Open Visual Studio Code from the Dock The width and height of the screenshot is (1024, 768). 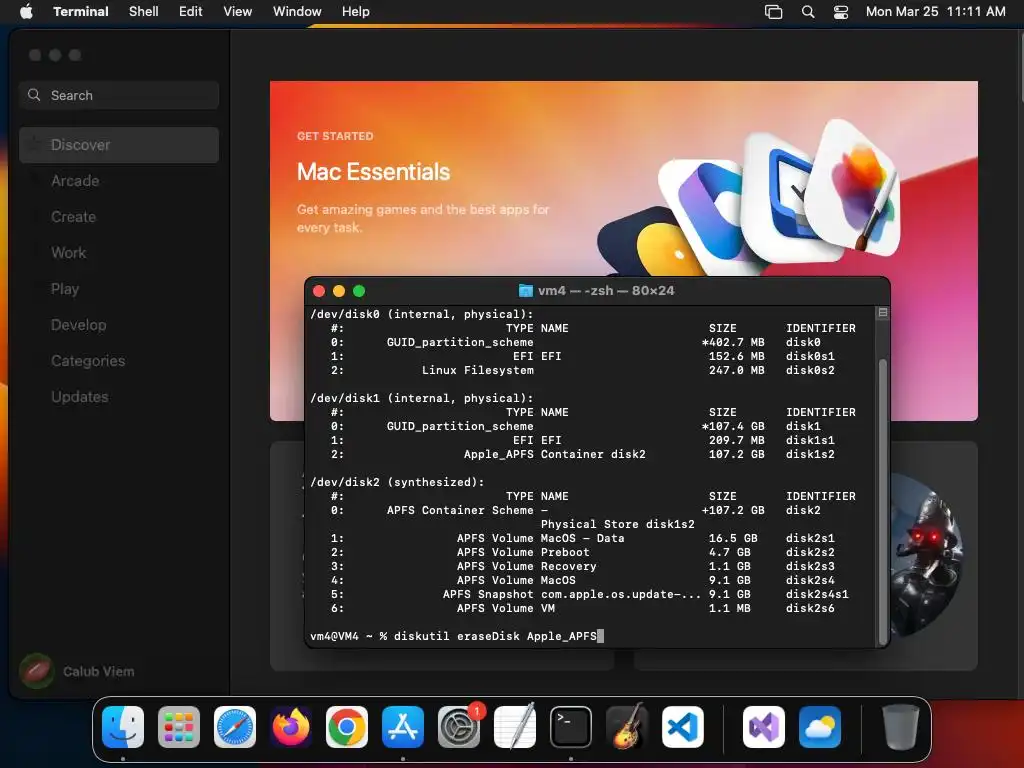[683, 726]
